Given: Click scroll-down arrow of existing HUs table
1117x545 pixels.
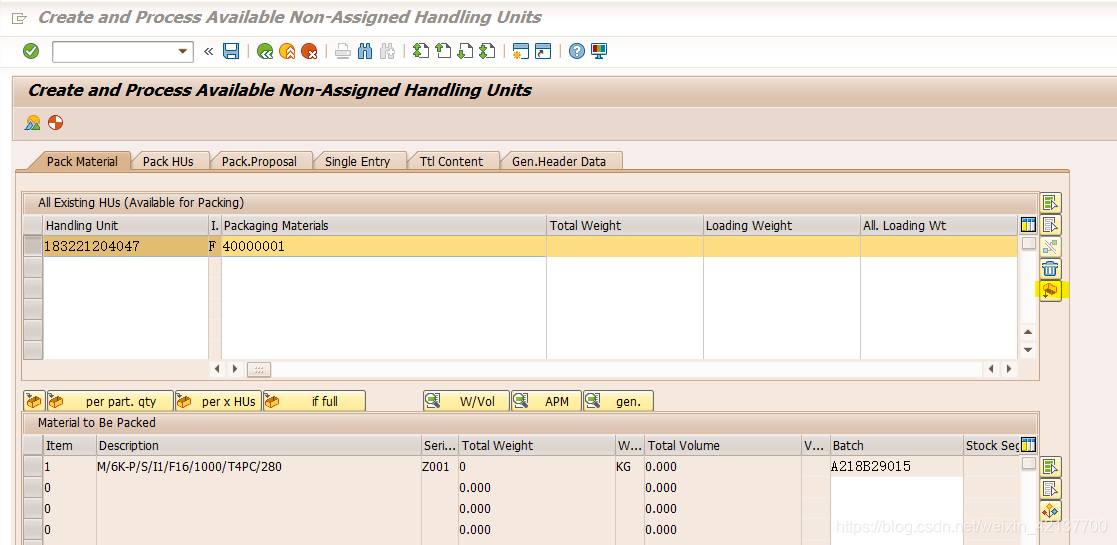Looking at the screenshot, I should pos(1028,350).
